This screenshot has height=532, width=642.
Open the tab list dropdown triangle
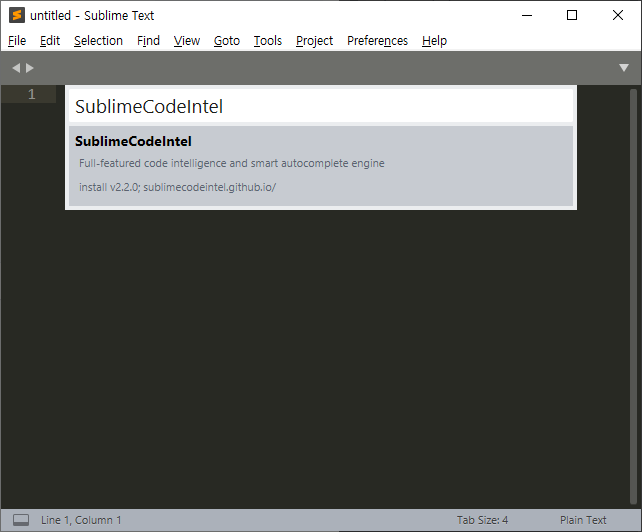click(x=624, y=68)
